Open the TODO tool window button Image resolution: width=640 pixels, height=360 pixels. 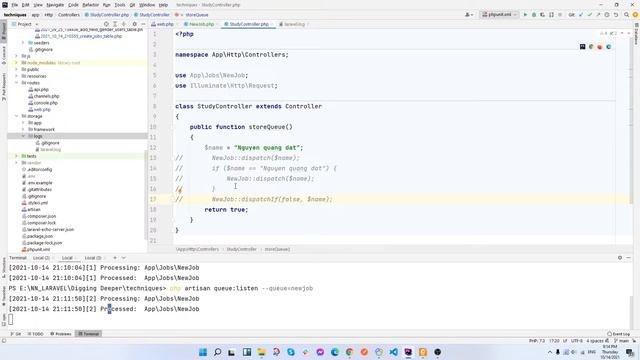point(36,334)
